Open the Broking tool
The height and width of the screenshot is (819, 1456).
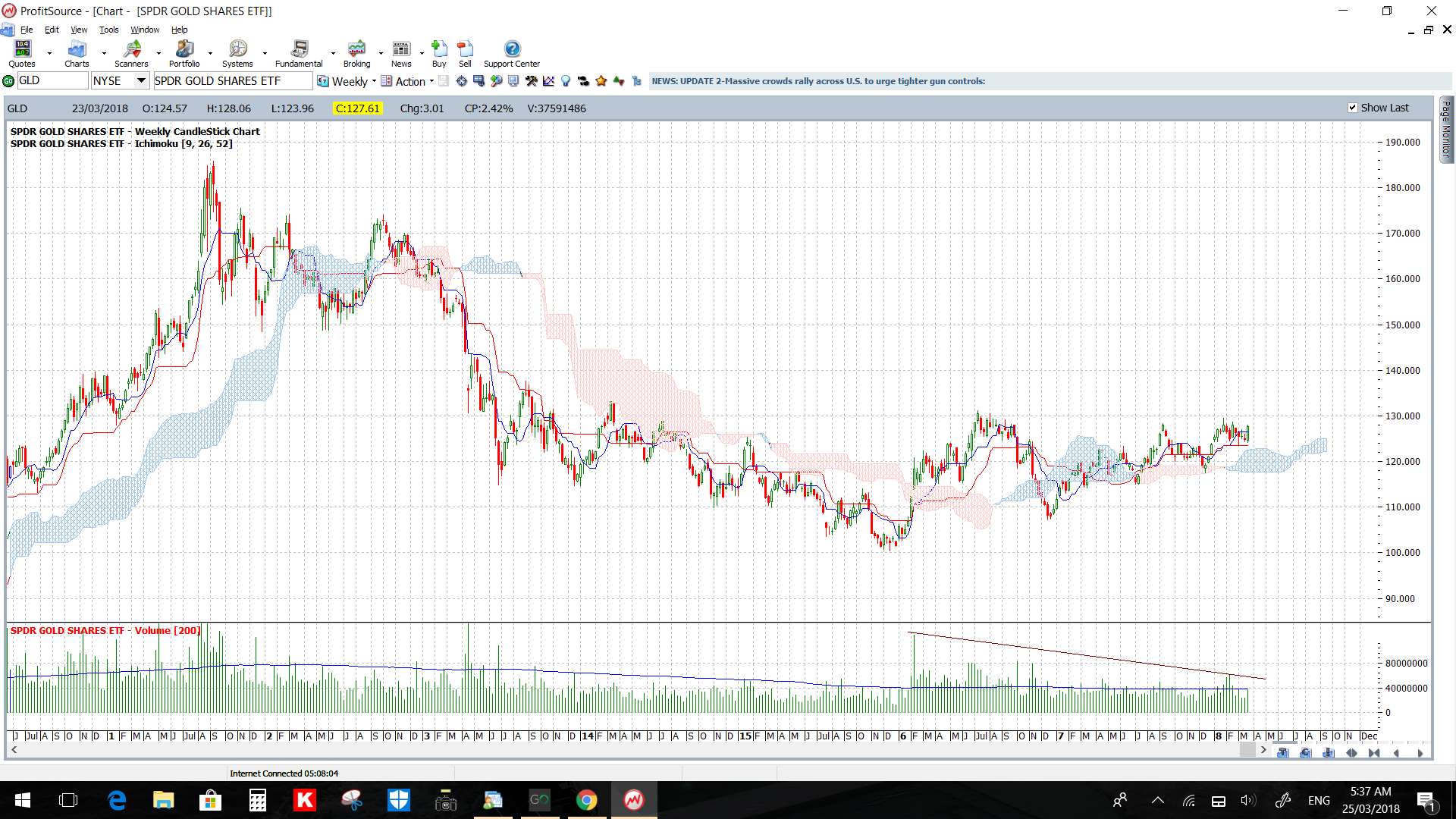point(356,54)
